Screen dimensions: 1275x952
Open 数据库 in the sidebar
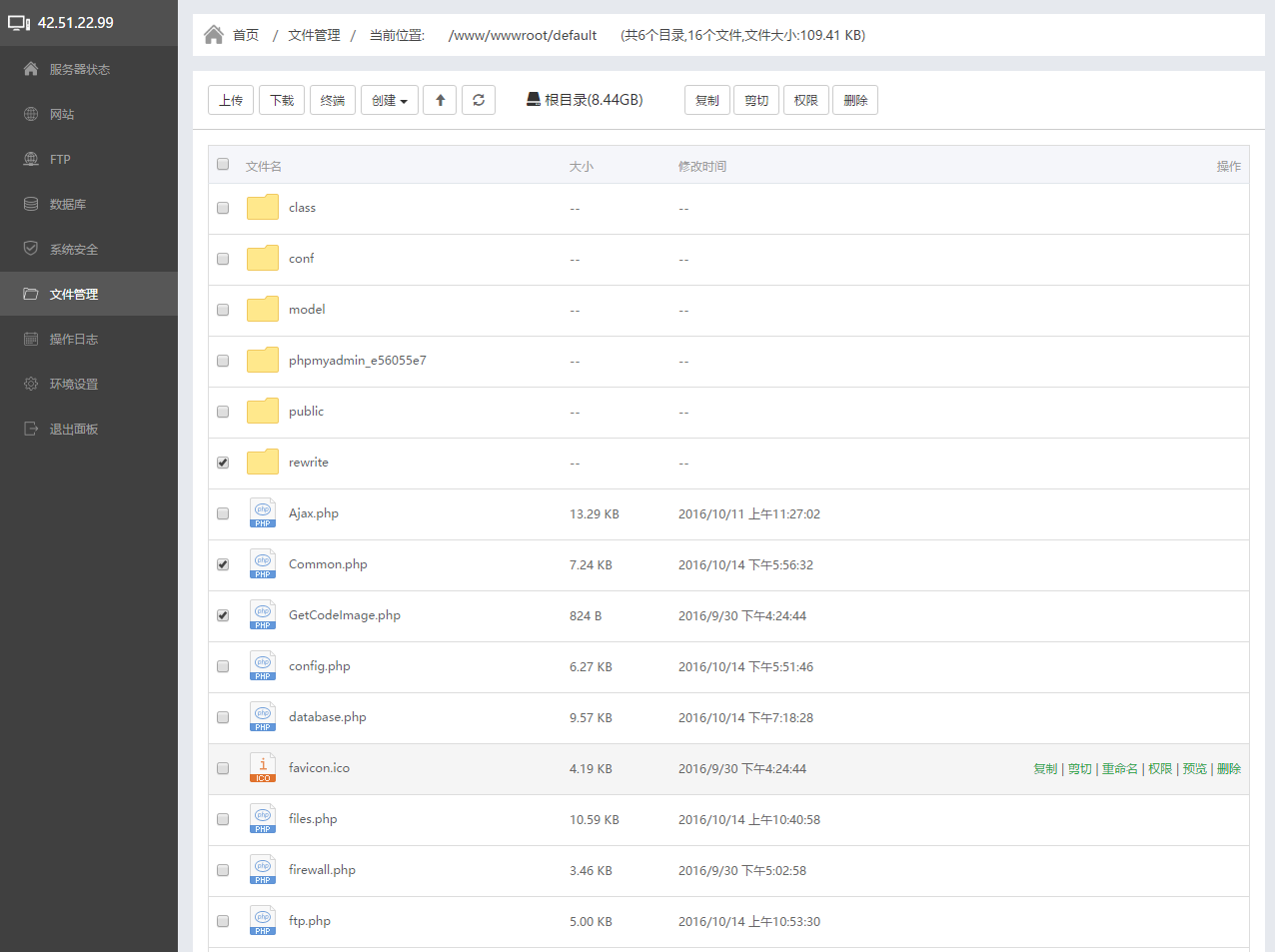(68, 204)
